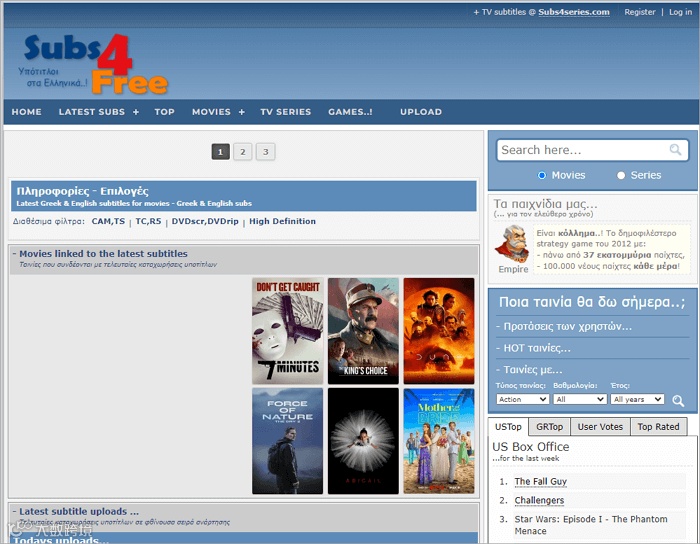Go to page 2

tap(243, 152)
